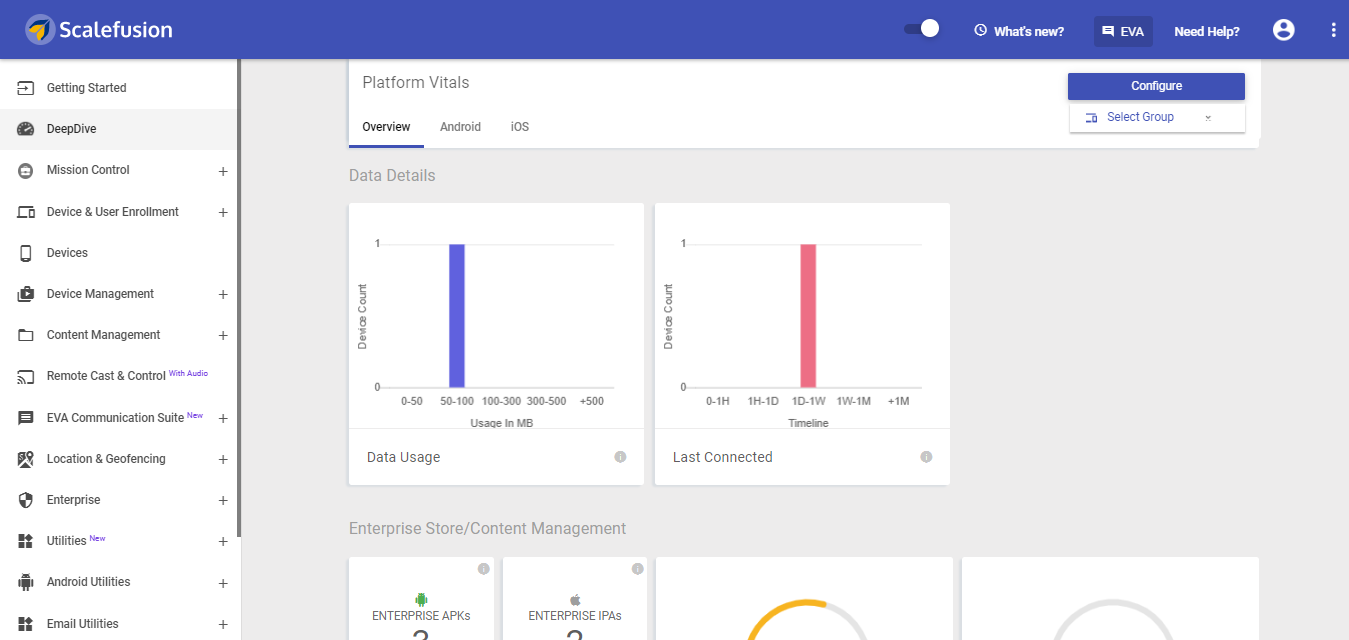Click the Devices phone icon

click(26, 253)
